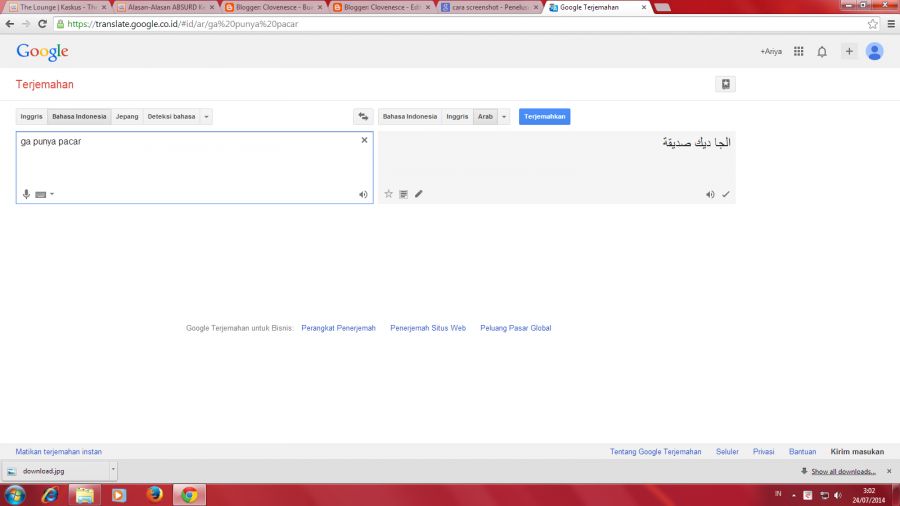
Task: Open the Google apps grid
Action: (798, 52)
